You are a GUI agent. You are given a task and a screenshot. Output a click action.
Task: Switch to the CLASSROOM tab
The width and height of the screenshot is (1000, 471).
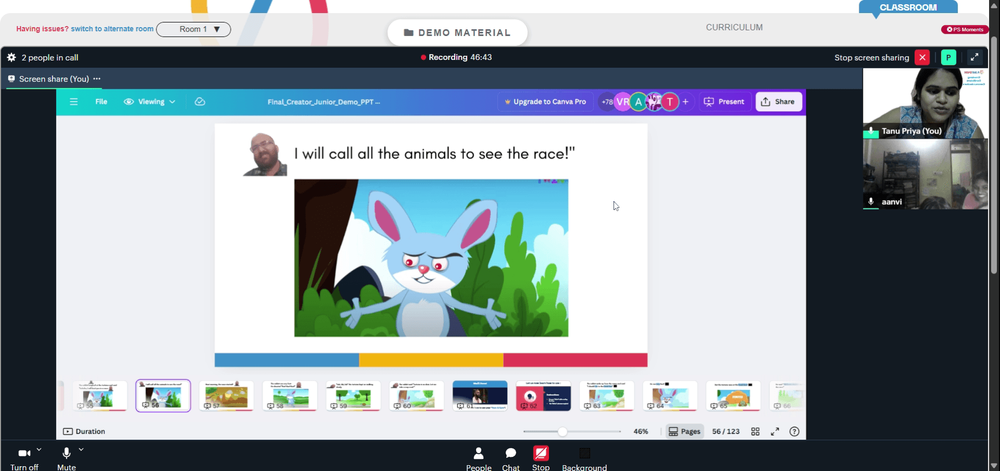click(x=908, y=8)
